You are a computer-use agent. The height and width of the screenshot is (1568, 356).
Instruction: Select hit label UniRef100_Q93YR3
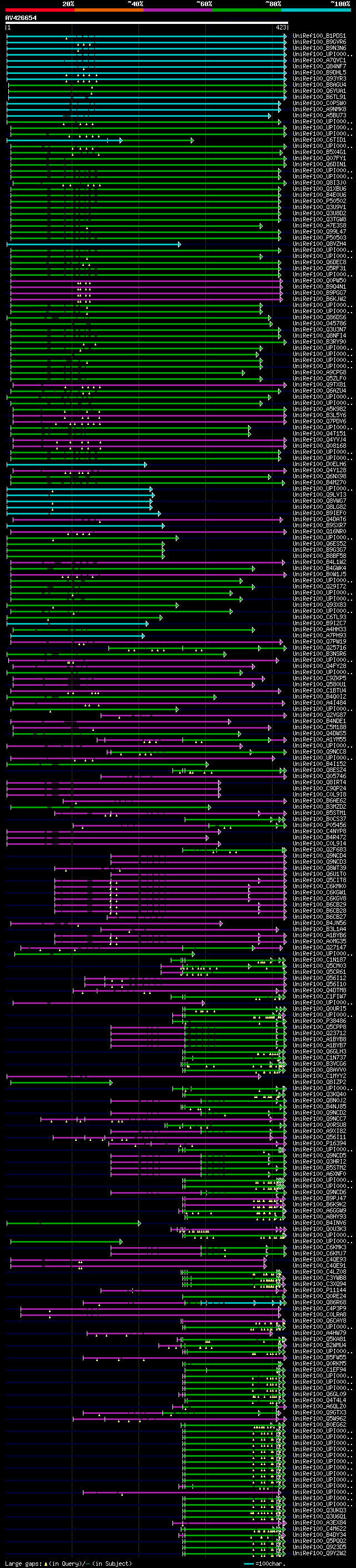click(x=319, y=78)
